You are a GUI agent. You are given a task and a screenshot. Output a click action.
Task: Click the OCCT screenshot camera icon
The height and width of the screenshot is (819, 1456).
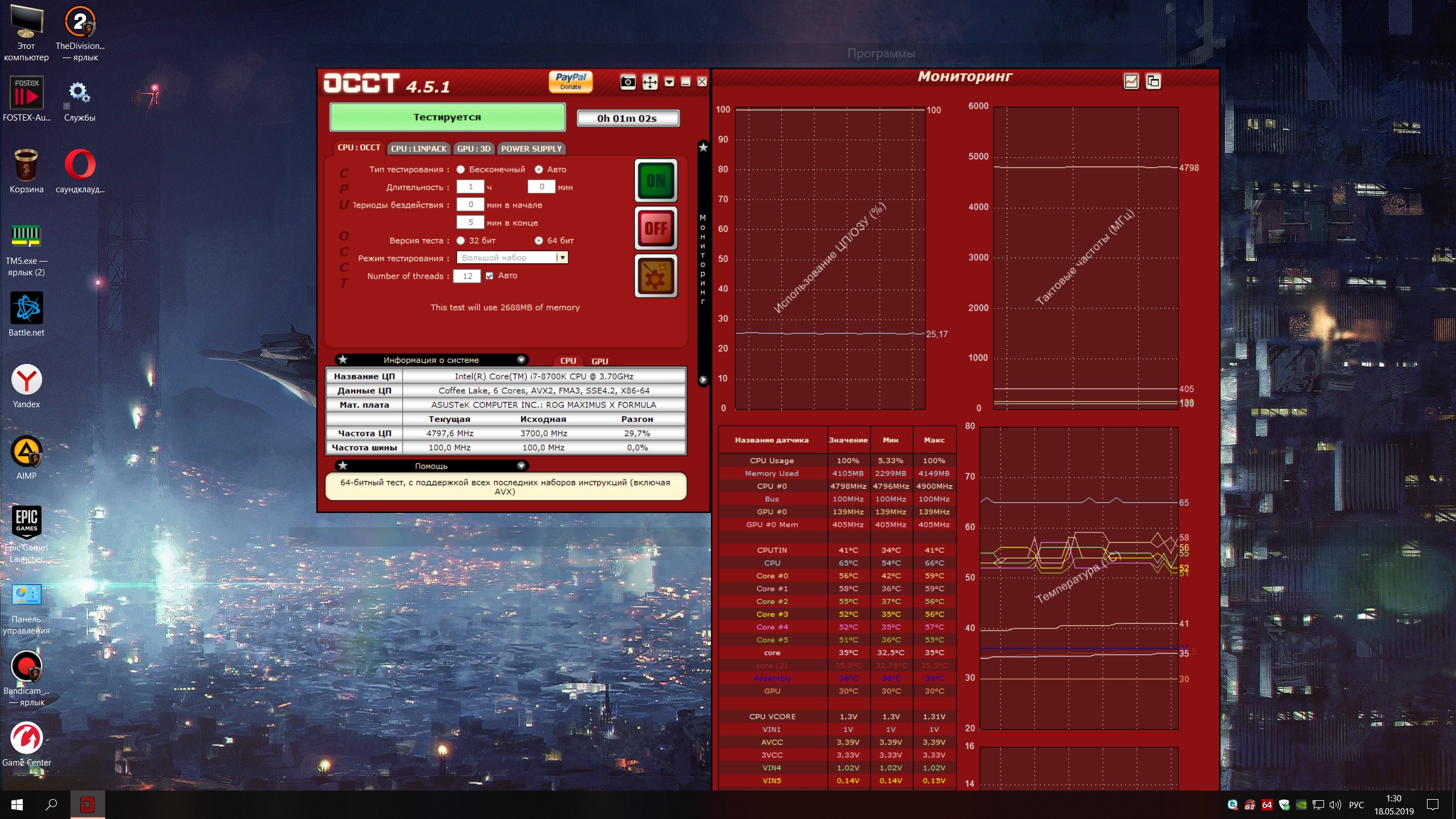(627, 82)
